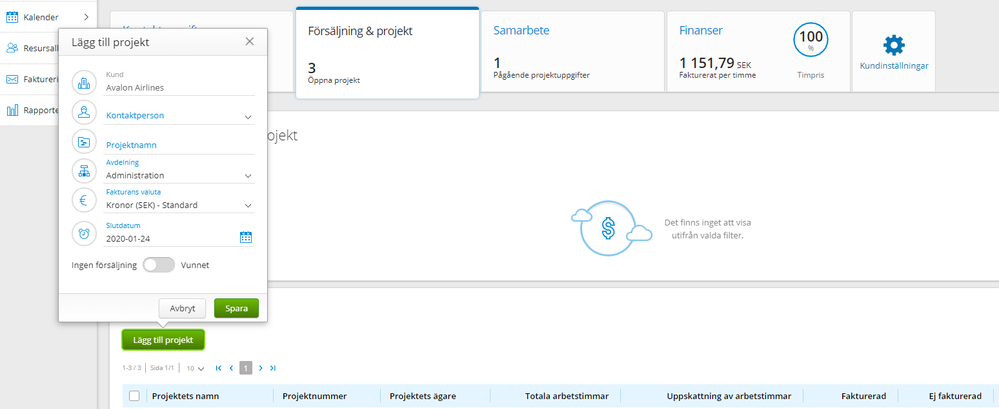Click the Kund building icon

tap(84, 82)
